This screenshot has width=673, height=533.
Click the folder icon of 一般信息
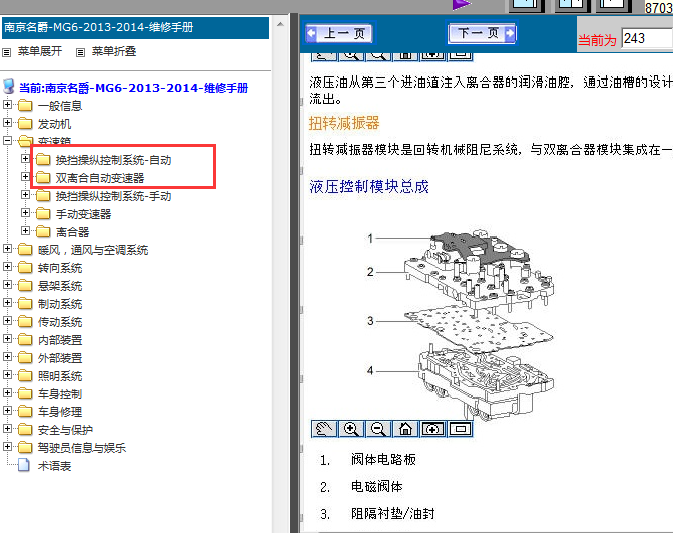(x=25, y=106)
